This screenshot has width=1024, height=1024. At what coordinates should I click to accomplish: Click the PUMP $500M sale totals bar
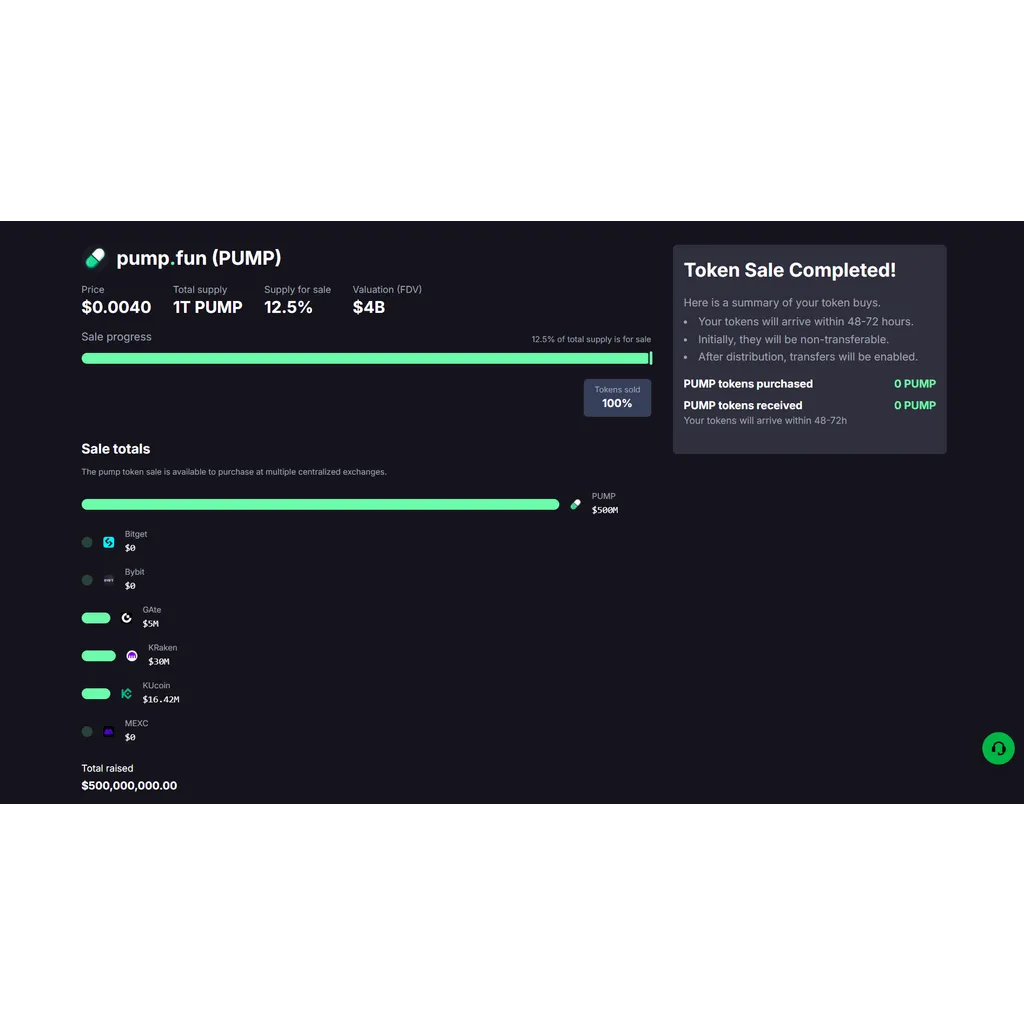[x=320, y=504]
